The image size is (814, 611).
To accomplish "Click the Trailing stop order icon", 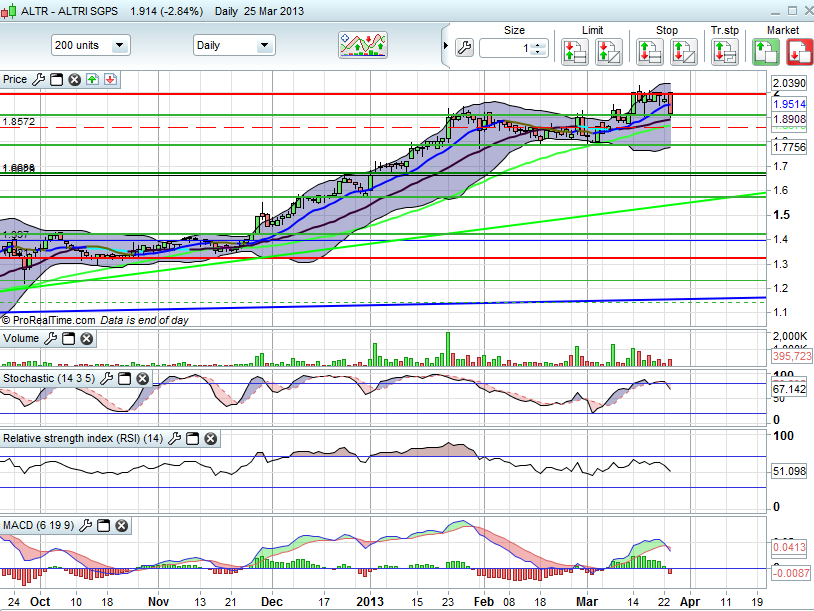I will point(723,52).
